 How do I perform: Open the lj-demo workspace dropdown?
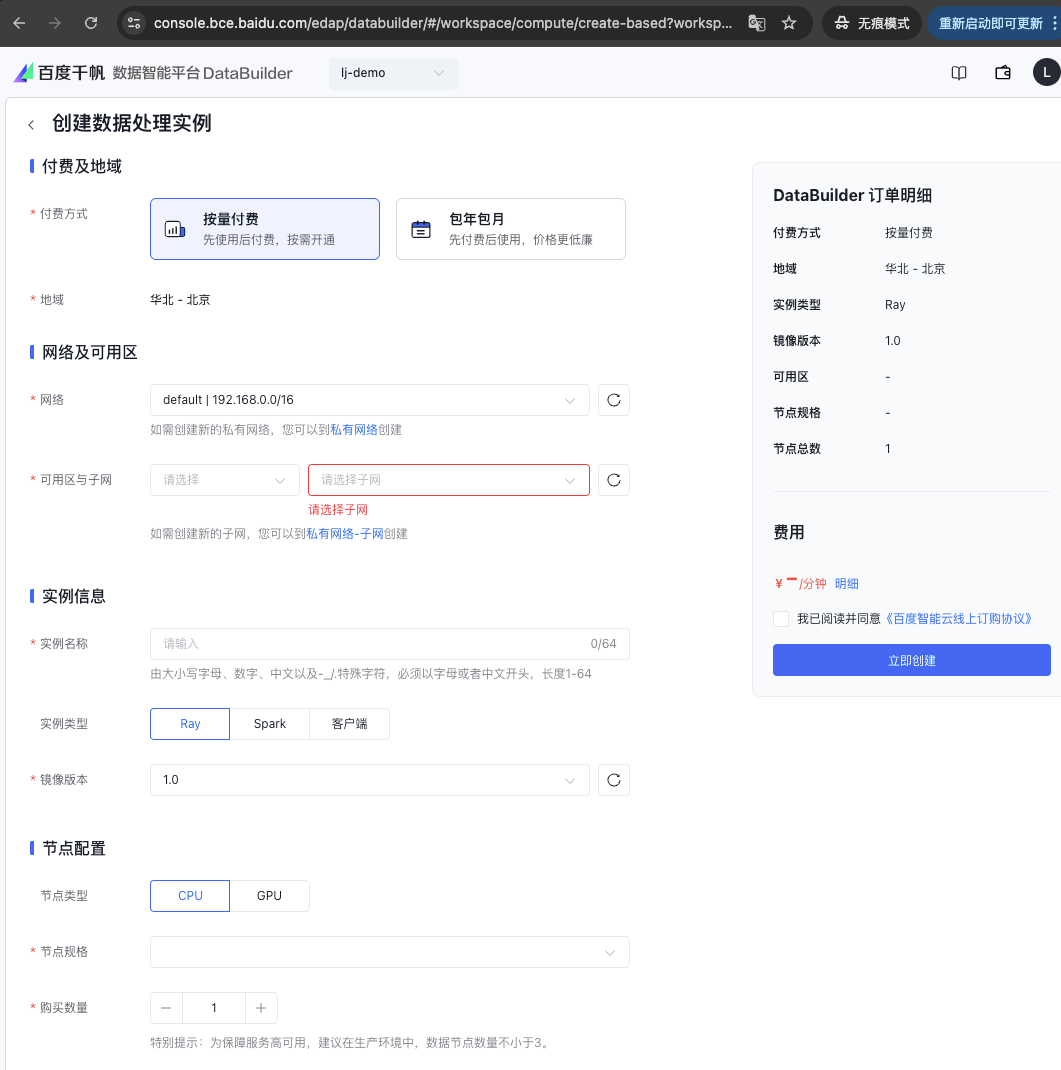[393, 73]
